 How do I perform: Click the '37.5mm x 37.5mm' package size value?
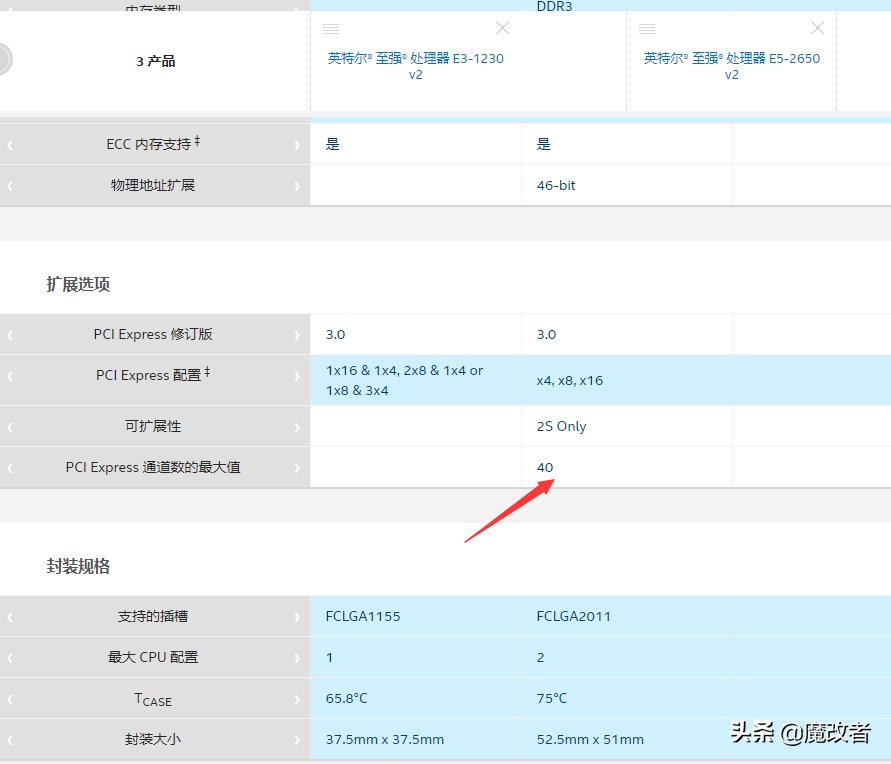(x=385, y=739)
